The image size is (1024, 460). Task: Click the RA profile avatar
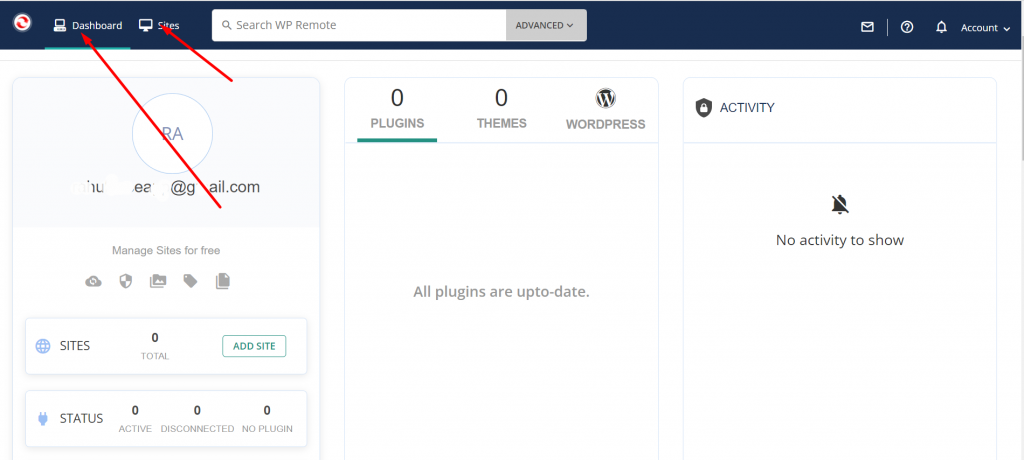pyautogui.click(x=172, y=134)
